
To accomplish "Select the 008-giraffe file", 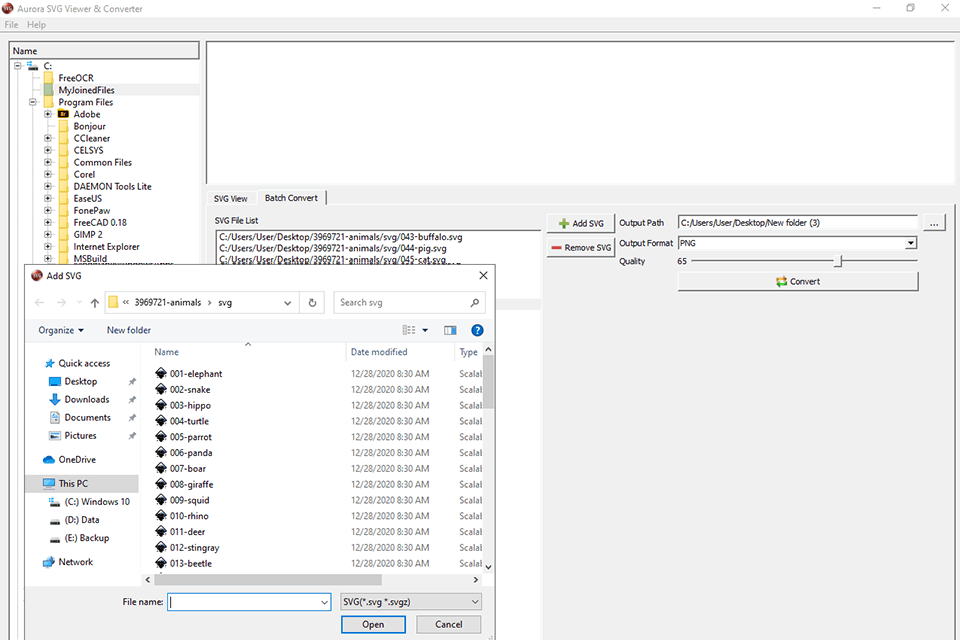I will pos(192,484).
